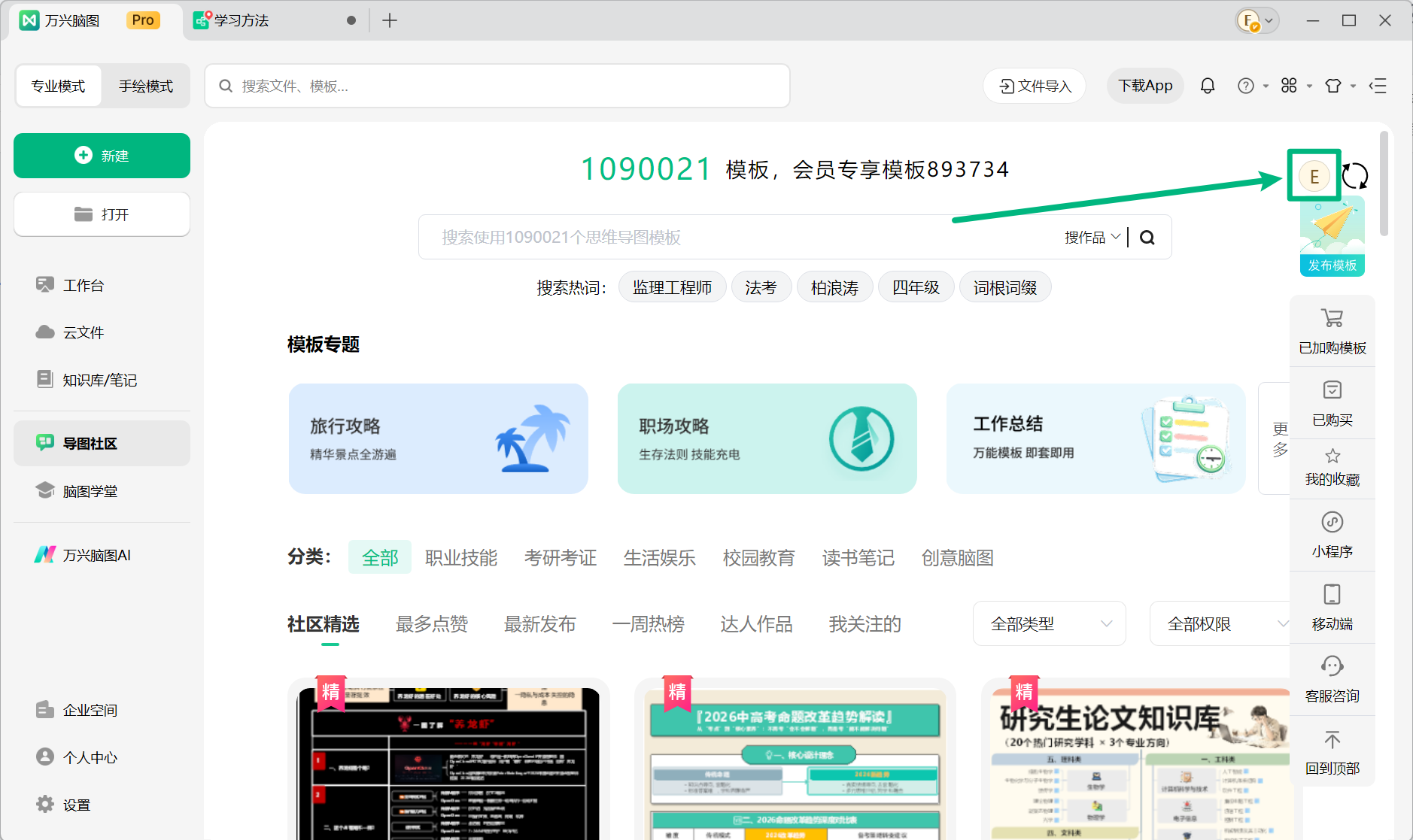1413x840 pixels.
Task: Open the help question-mark menu
Action: point(1246,86)
